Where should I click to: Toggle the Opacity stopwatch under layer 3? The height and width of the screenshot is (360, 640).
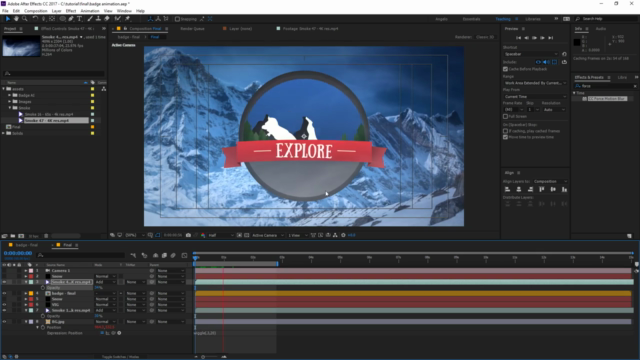coord(43,288)
